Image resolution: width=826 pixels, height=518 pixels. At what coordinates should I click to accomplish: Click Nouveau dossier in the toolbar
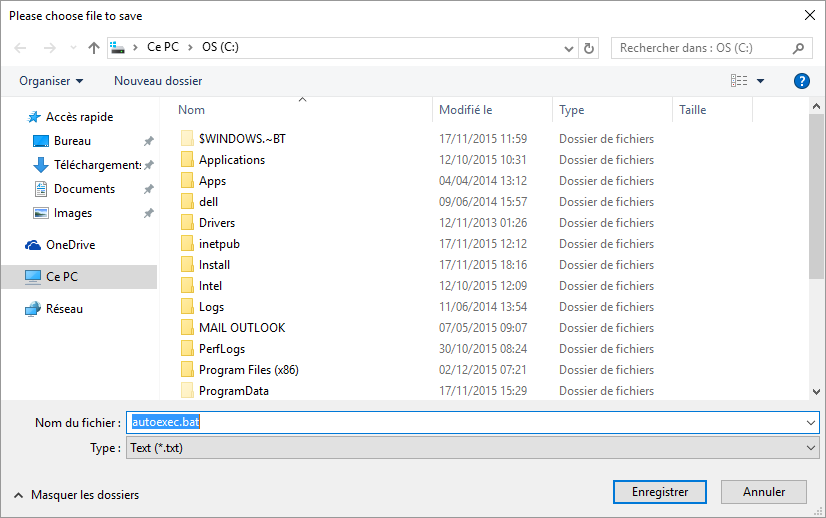(x=158, y=81)
